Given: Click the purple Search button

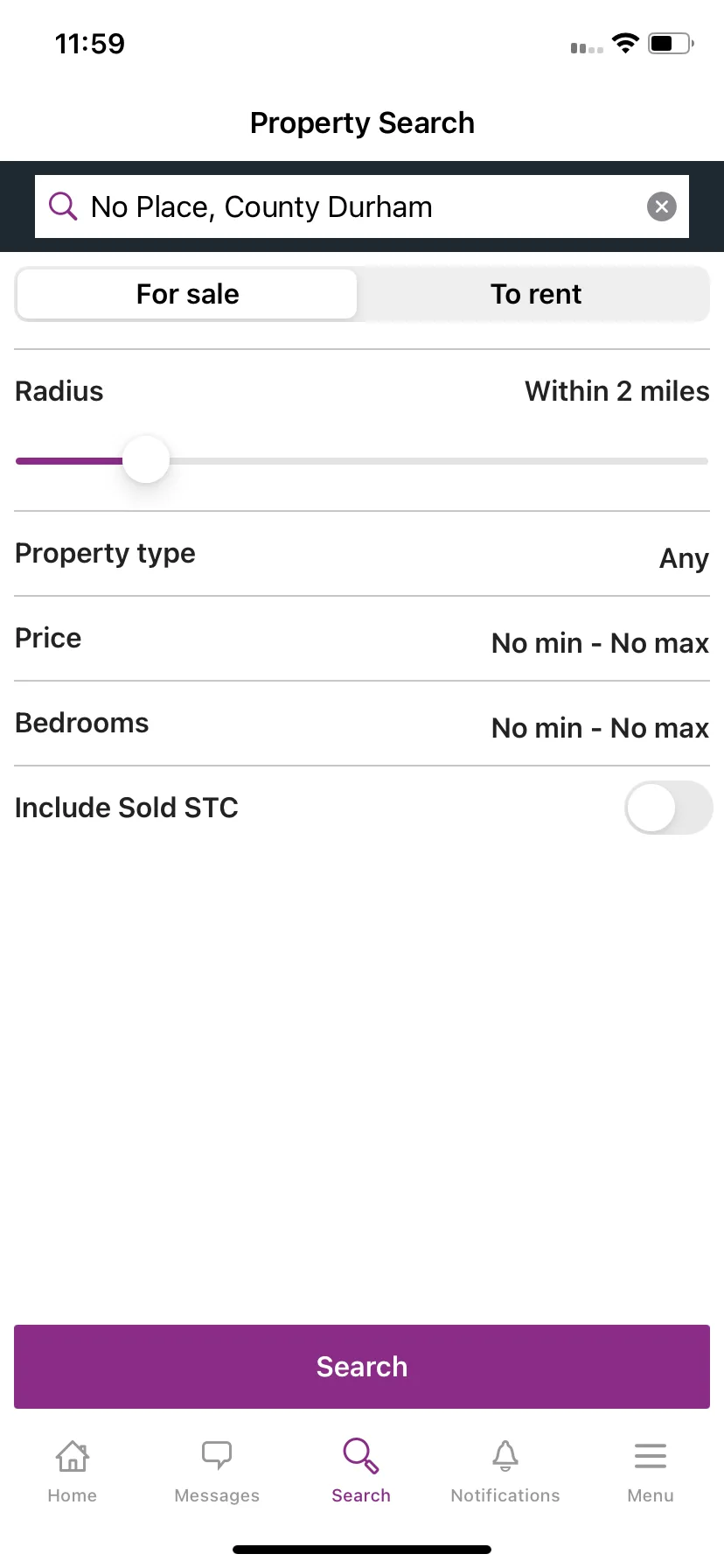Looking at the screenshot, I should click(x=362, y=1367).
